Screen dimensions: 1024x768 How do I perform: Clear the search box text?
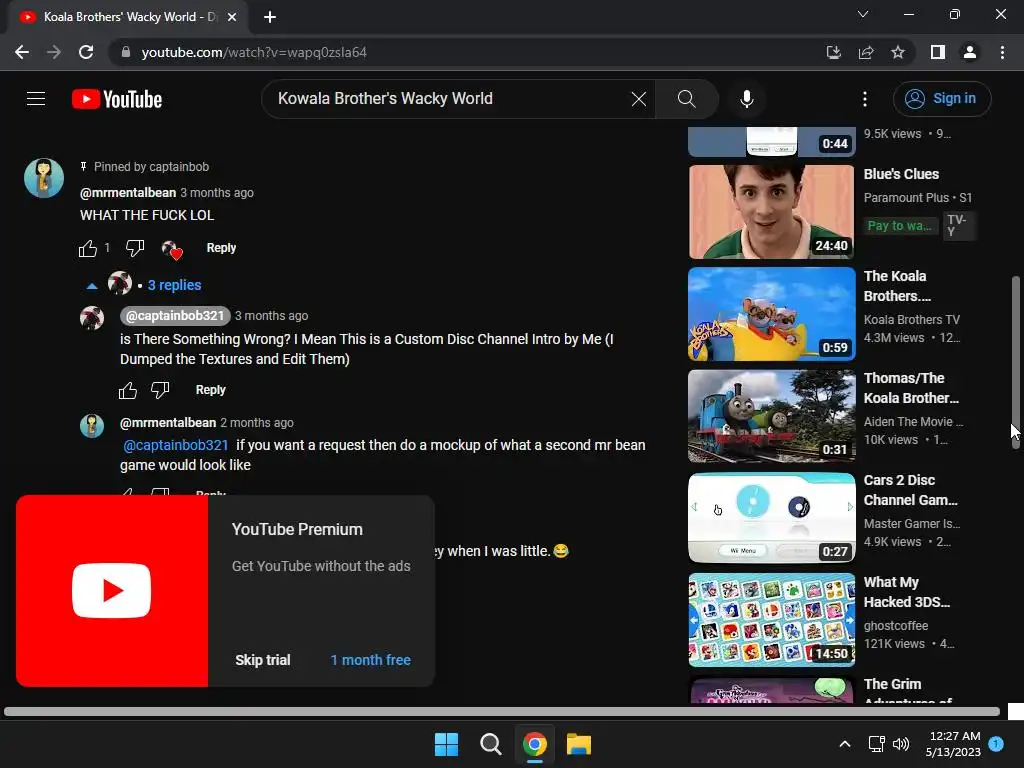[639, 99]
